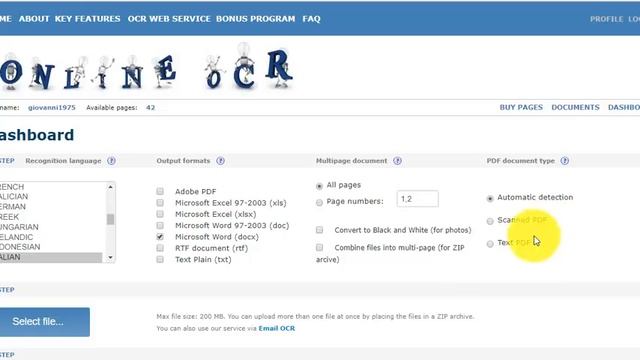This screenshot has width=640, height=360.
Task: Tick Convert to Black and White option
Action: point(320,230)
